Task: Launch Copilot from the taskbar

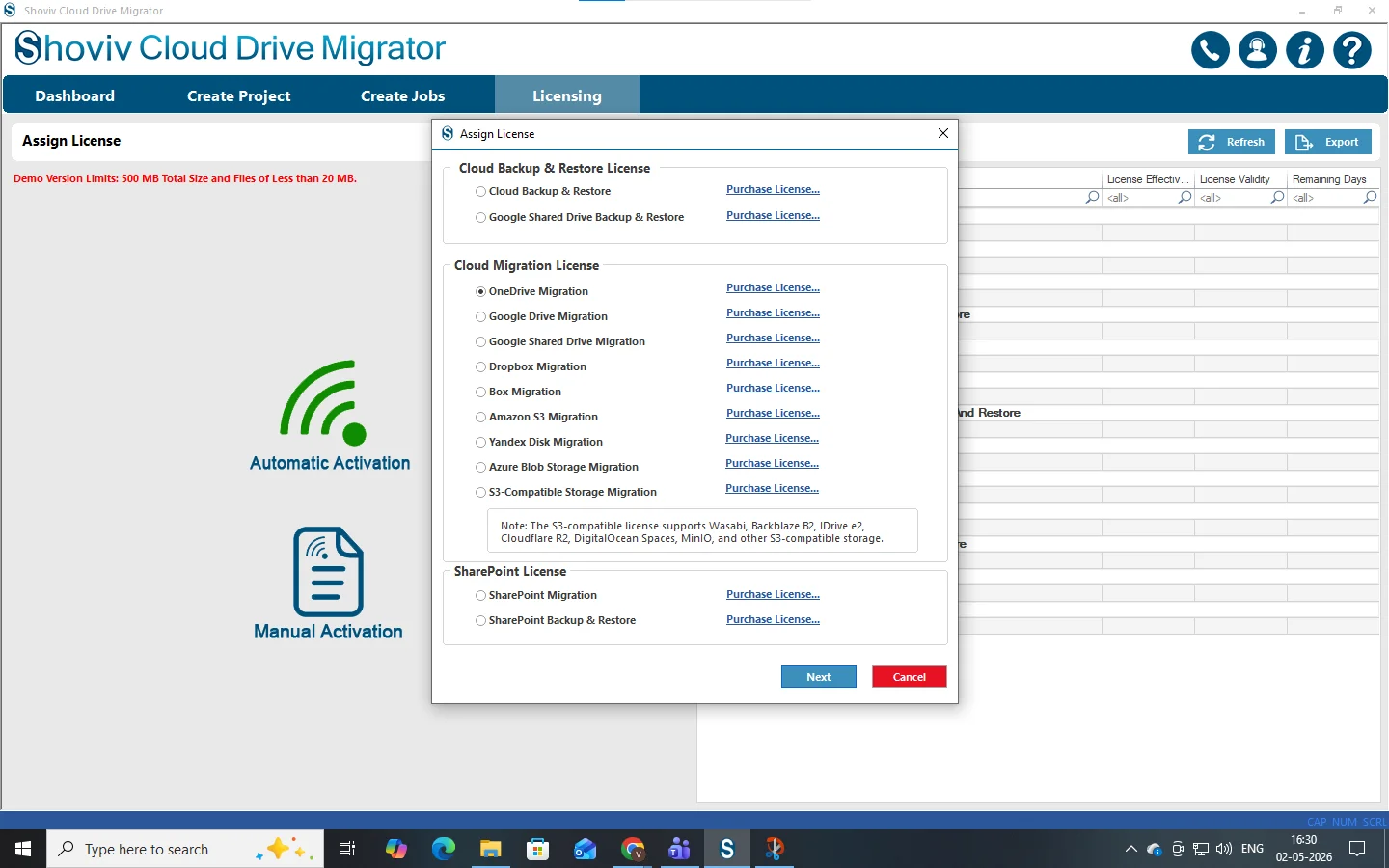Action: pos(396,849)
